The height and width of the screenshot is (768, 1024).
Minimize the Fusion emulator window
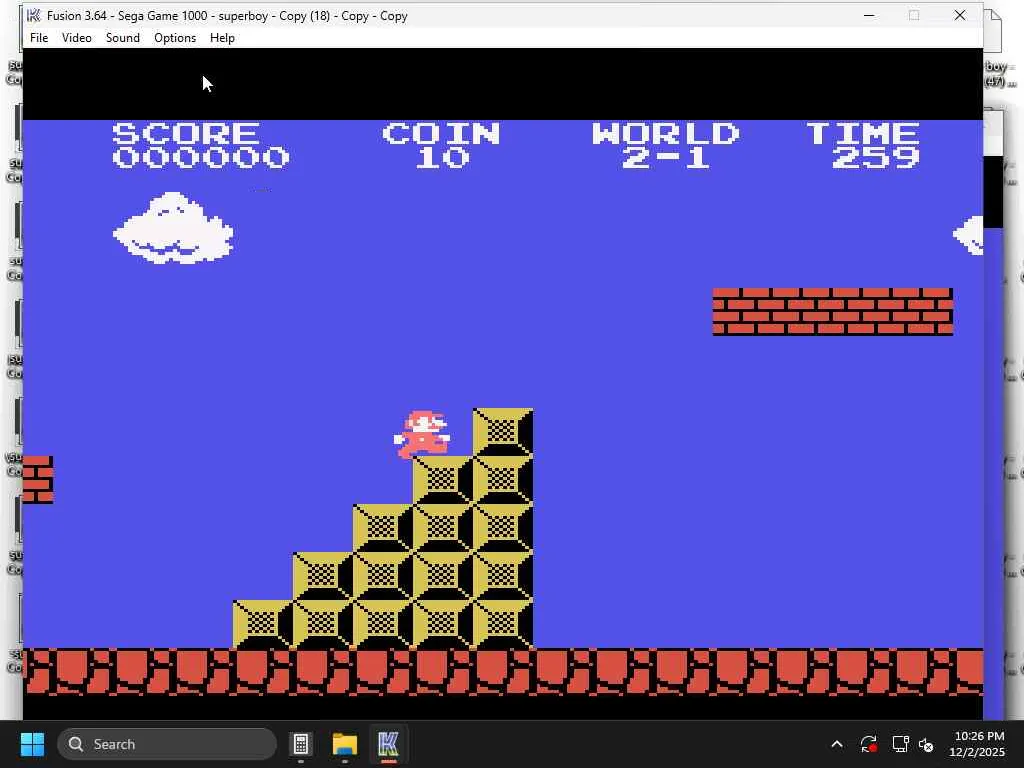click(x=869, y=16)
